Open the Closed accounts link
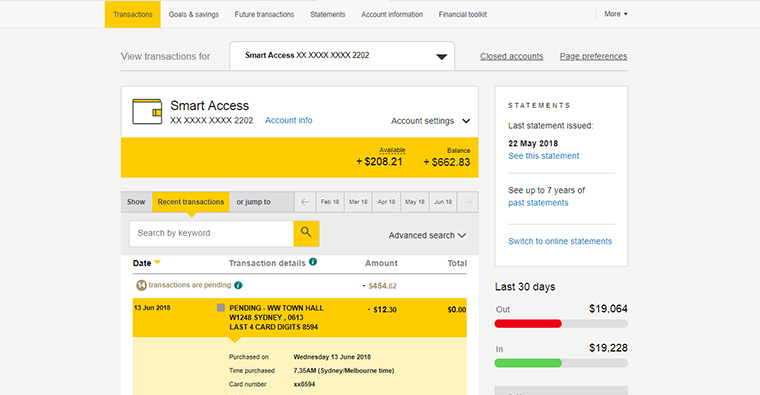760x395 pixels. pos(511,56)
